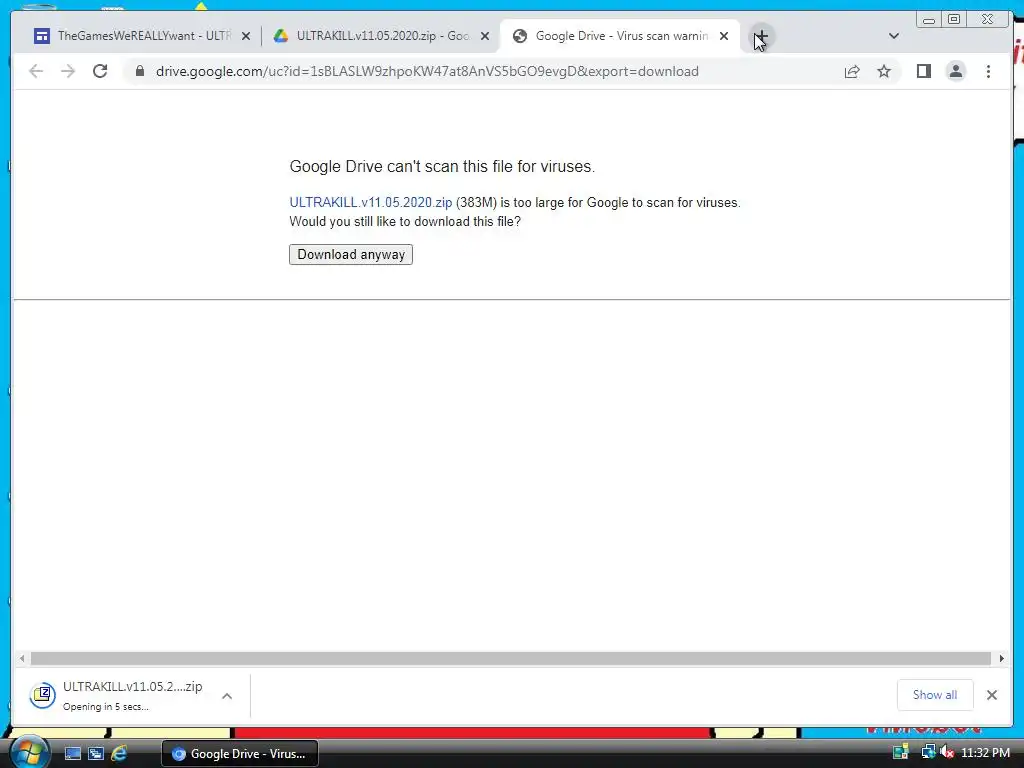This screenshot has height=768, width=1024.
Task: Open the ULTRAKILL.v11.05.2020.zip link
Action: 370,202
